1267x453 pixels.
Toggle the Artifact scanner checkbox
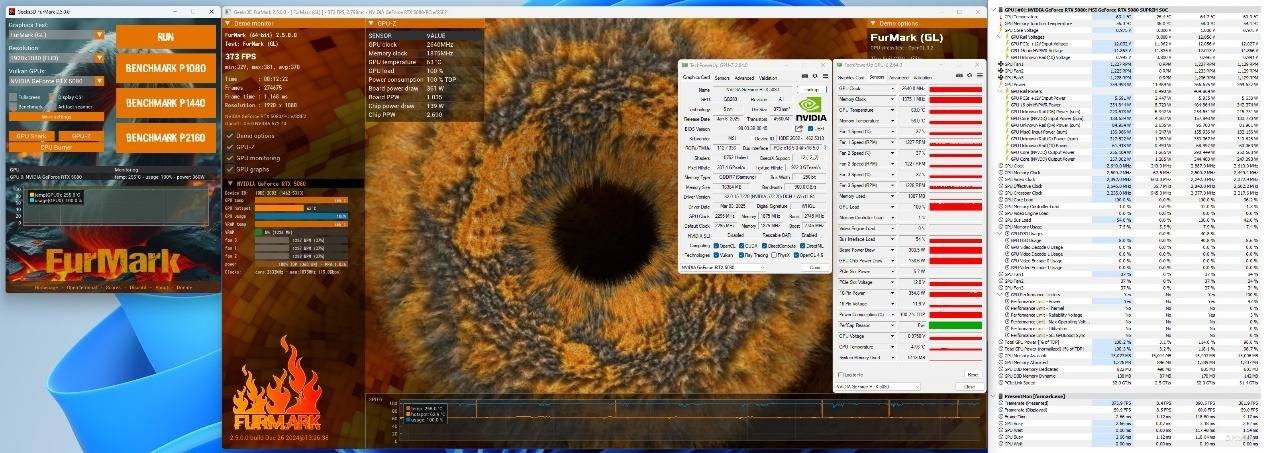(52, 107)
